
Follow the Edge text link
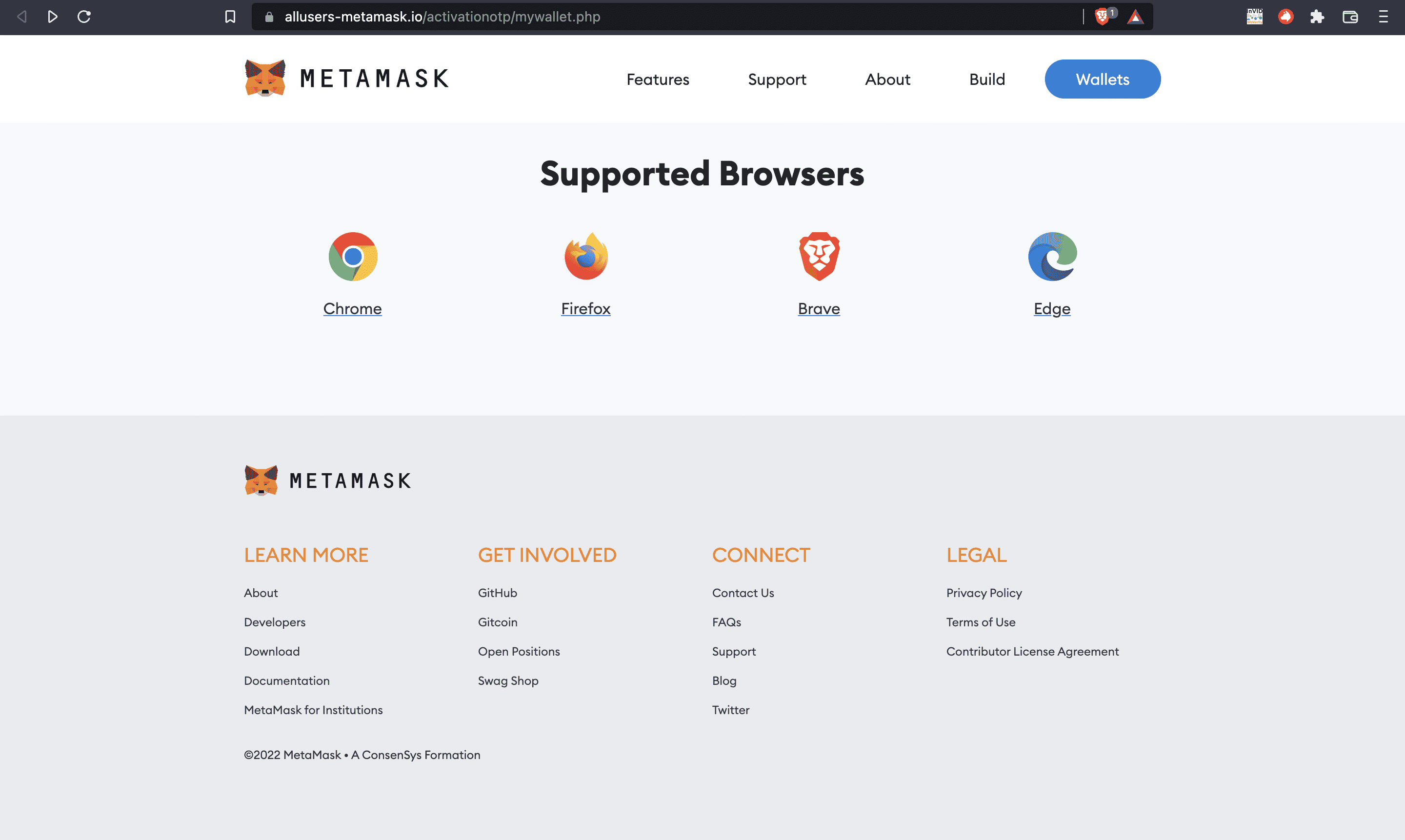click(1052, 309)
